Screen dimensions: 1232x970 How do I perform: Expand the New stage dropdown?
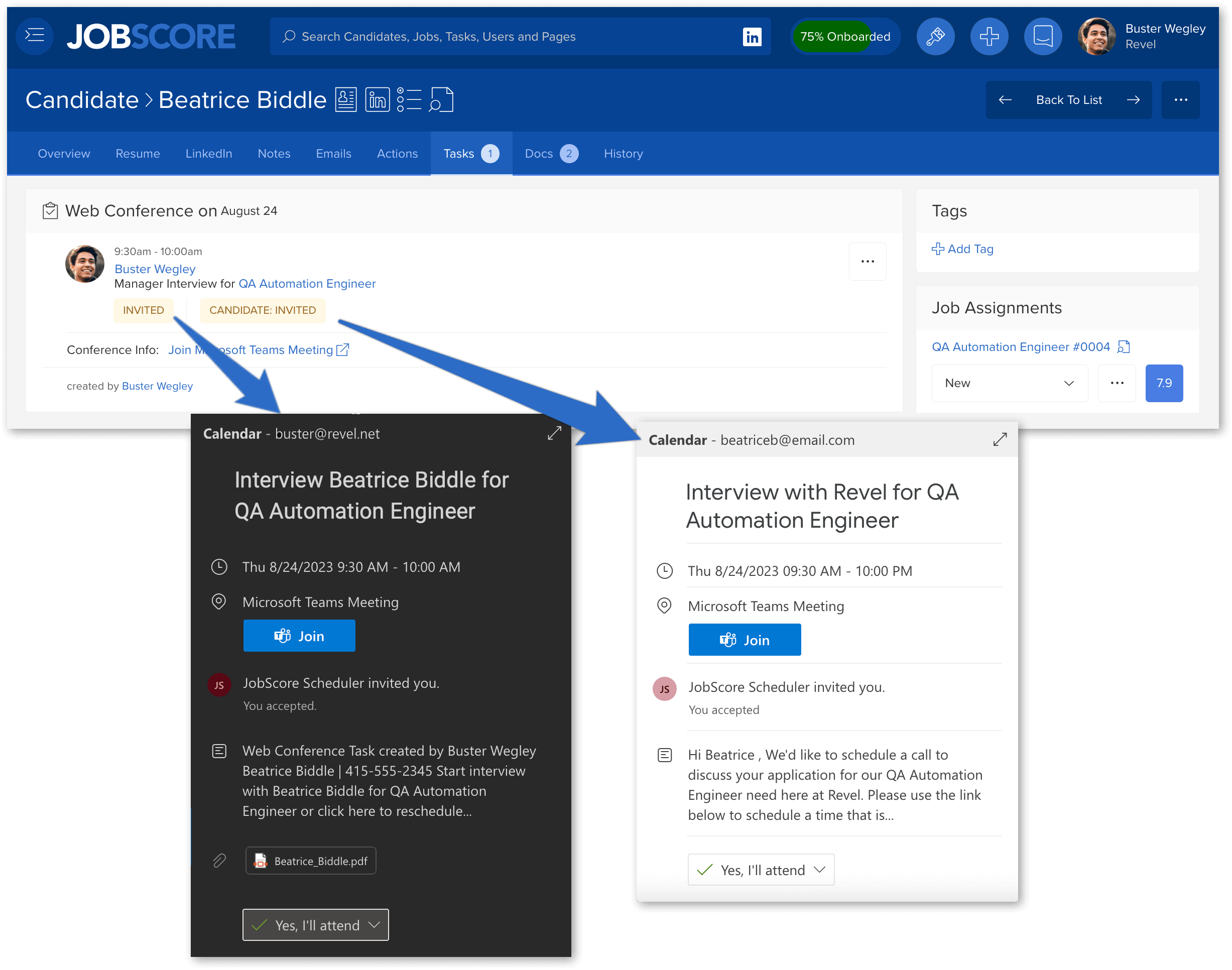coord(1010,384)
